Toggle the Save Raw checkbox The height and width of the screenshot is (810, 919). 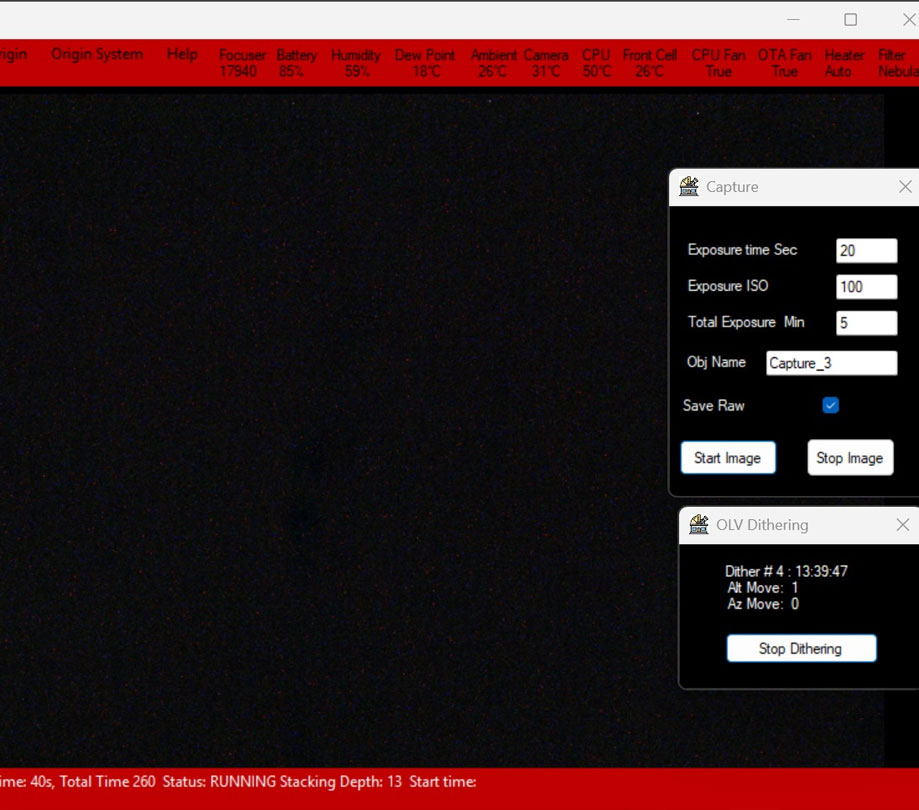click(830, 405)
